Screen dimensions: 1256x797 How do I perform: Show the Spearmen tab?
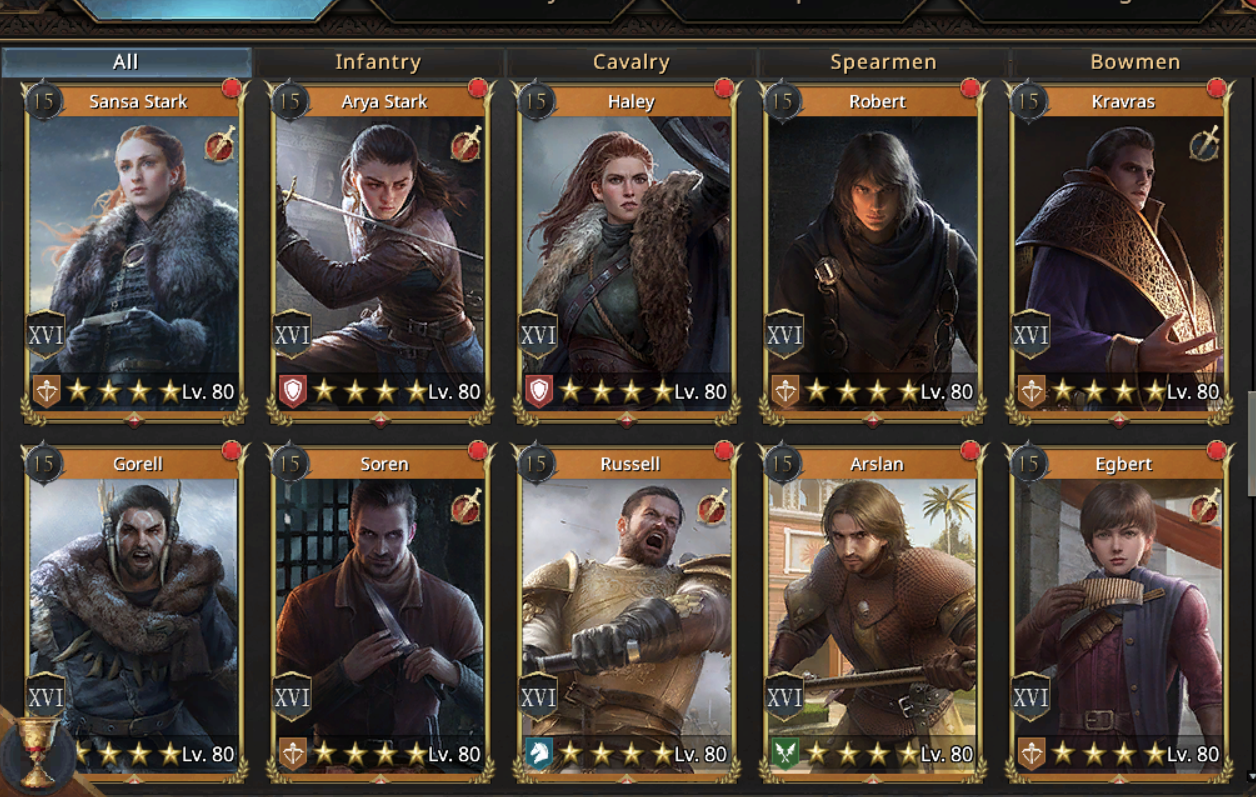pyautogui.click(x=883, y=62)
